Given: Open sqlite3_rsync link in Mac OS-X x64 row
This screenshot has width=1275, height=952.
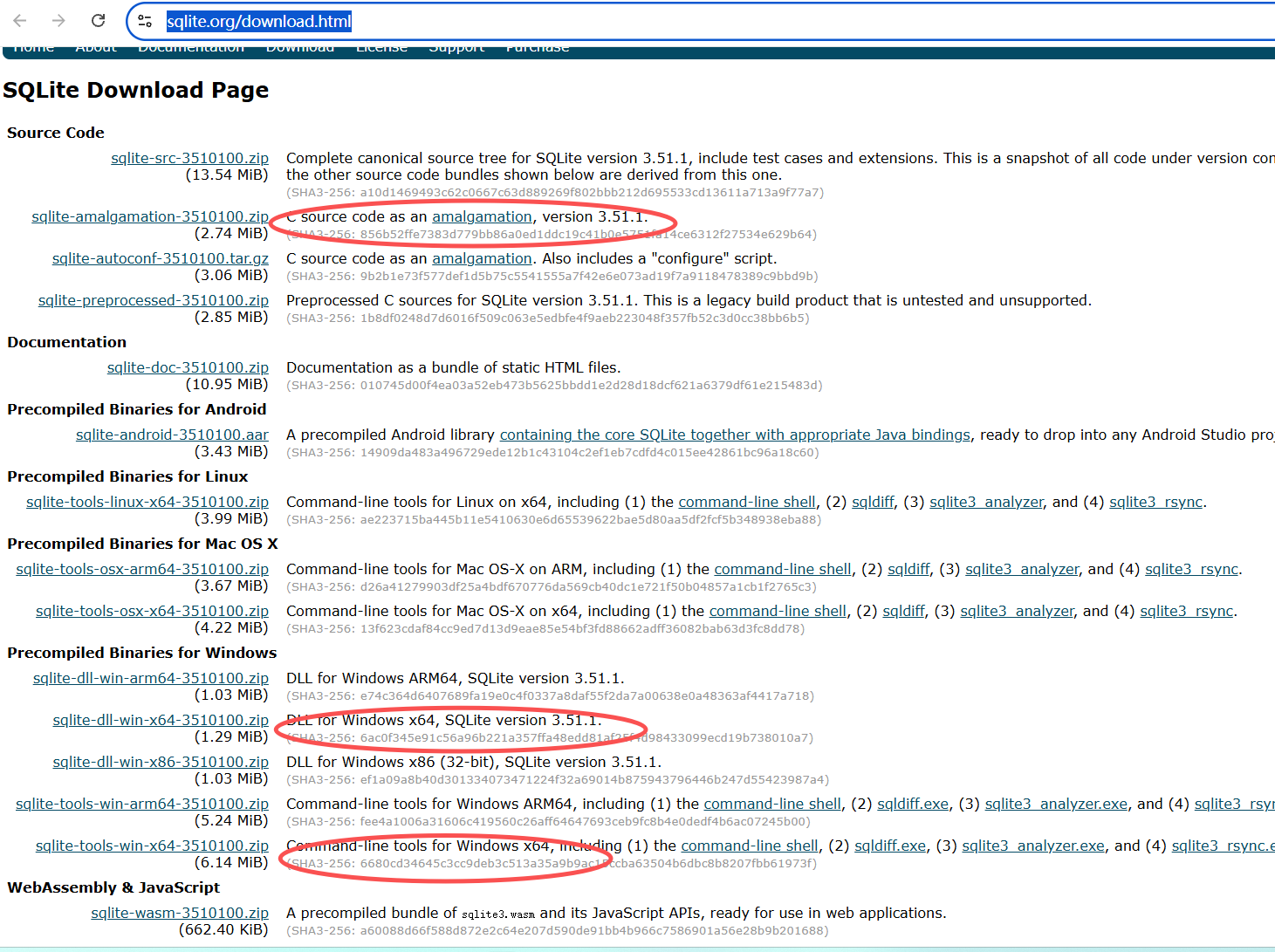Looking at the screenshot, I should 1186,611.
